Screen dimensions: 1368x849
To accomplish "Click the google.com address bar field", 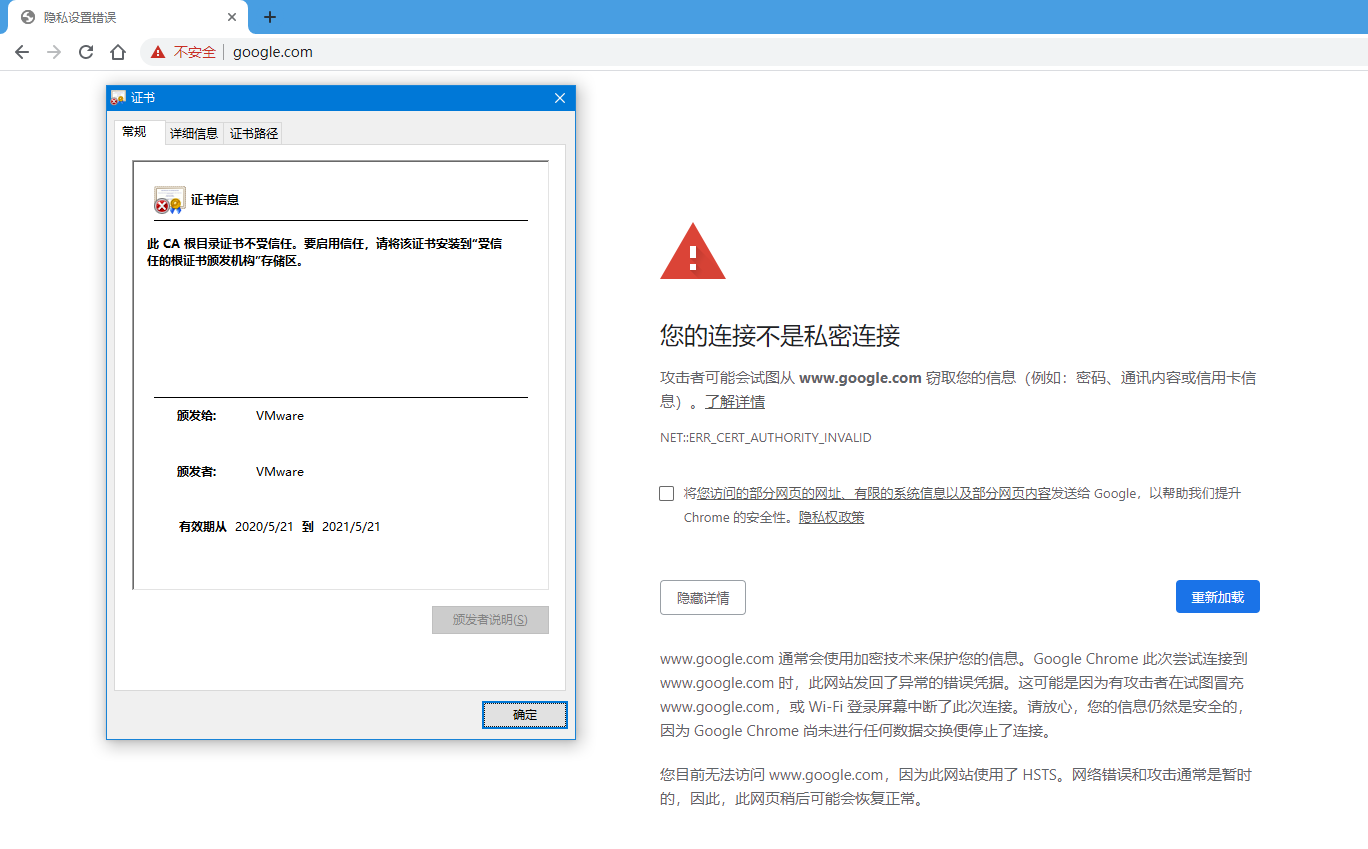I will [x=755, y=52].
